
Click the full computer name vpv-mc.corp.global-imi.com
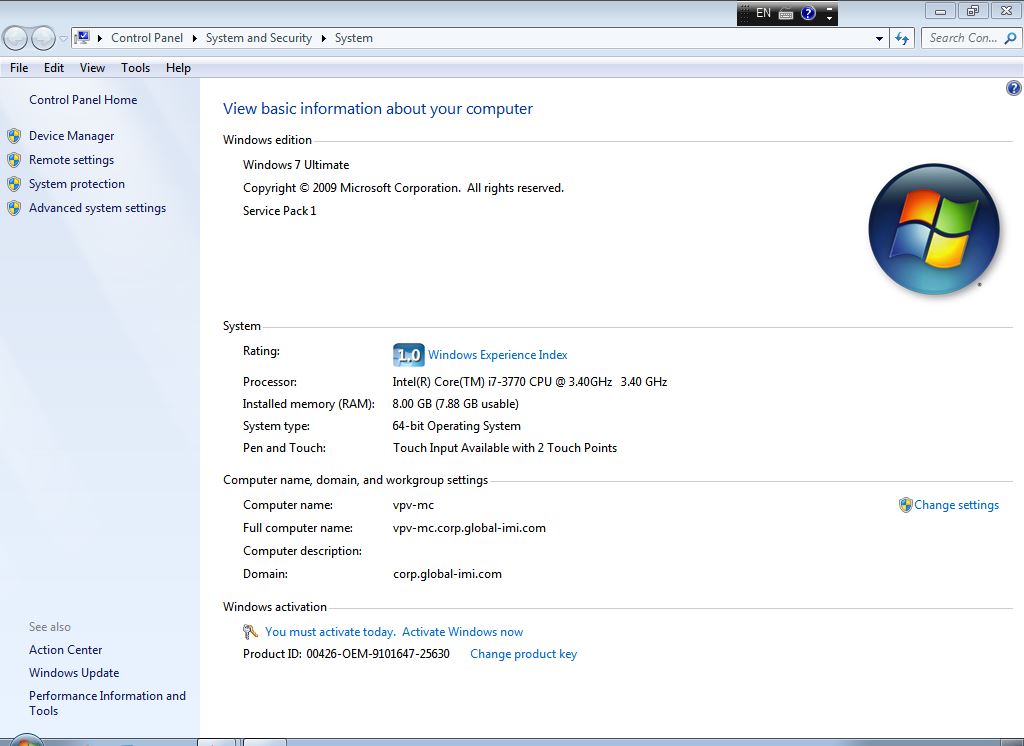click(x=469, y=528)
